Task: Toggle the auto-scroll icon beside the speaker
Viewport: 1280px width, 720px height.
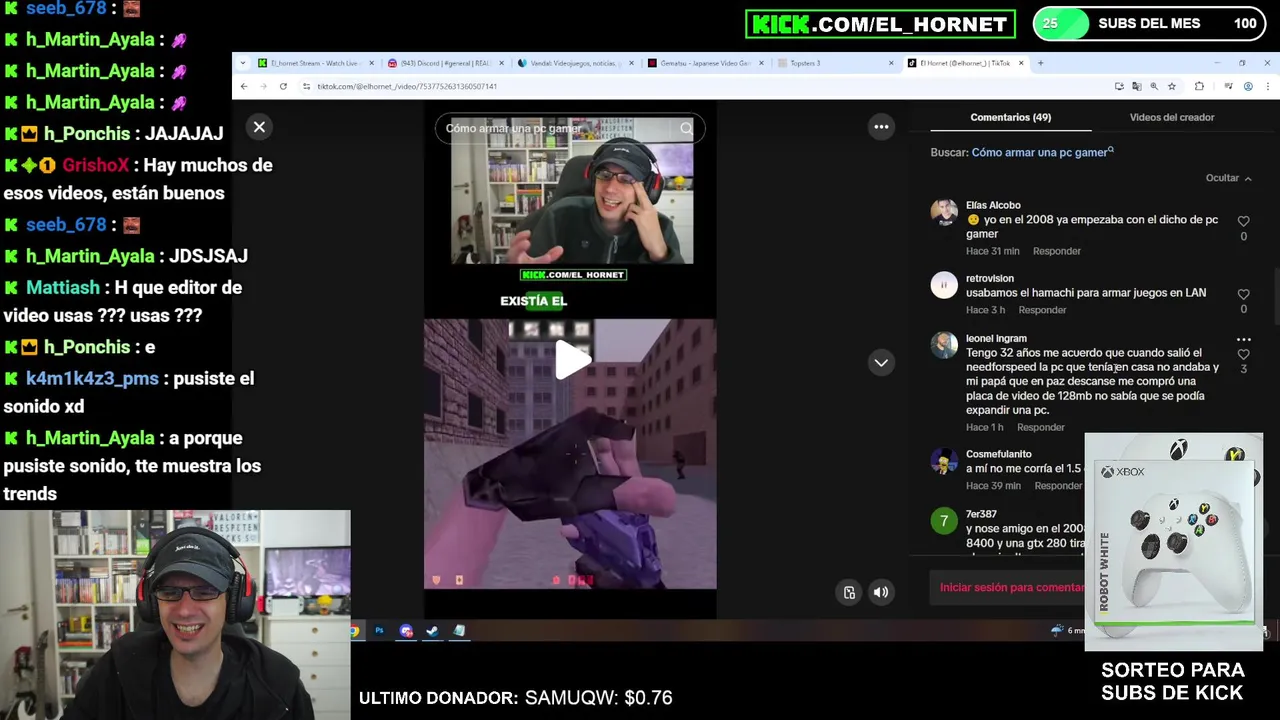Action: 849,592
